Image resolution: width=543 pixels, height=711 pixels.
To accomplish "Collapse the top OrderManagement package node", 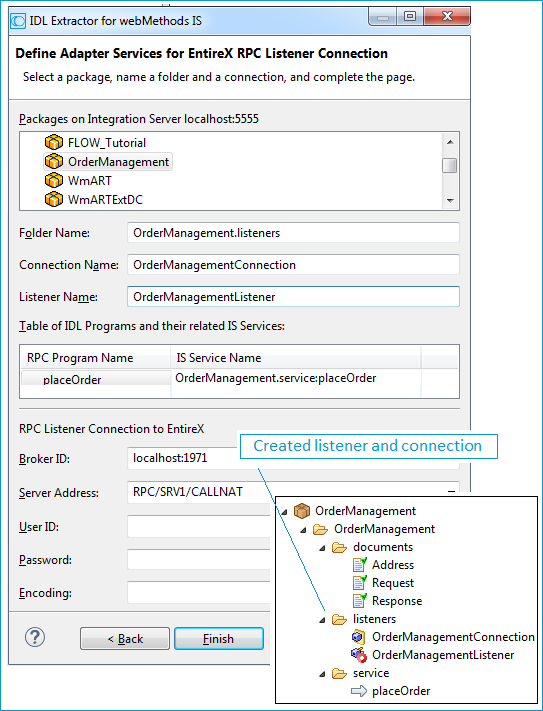I will pyautogui.click(x=285, y=512).
